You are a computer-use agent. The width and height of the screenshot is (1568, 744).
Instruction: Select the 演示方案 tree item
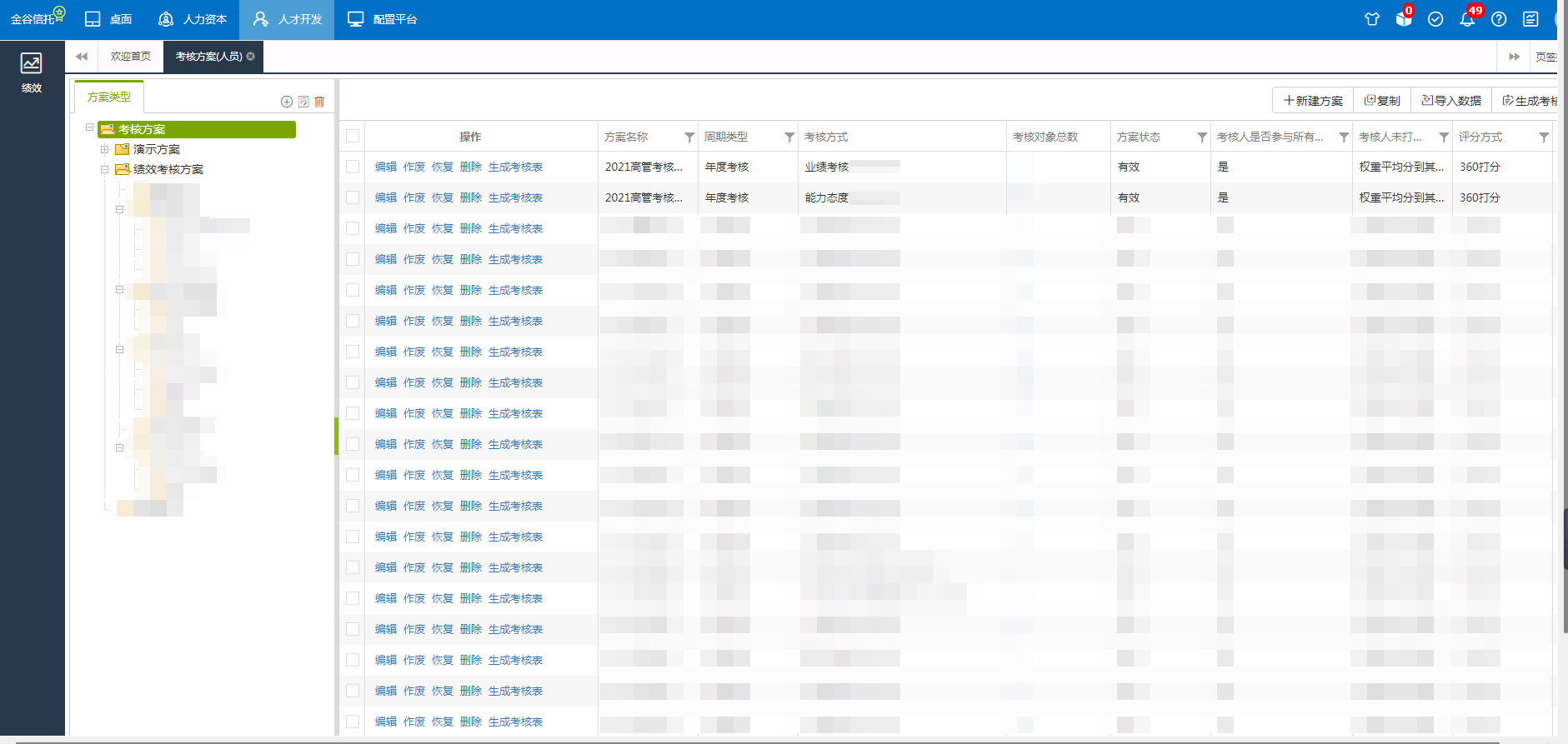pos(157,149)
